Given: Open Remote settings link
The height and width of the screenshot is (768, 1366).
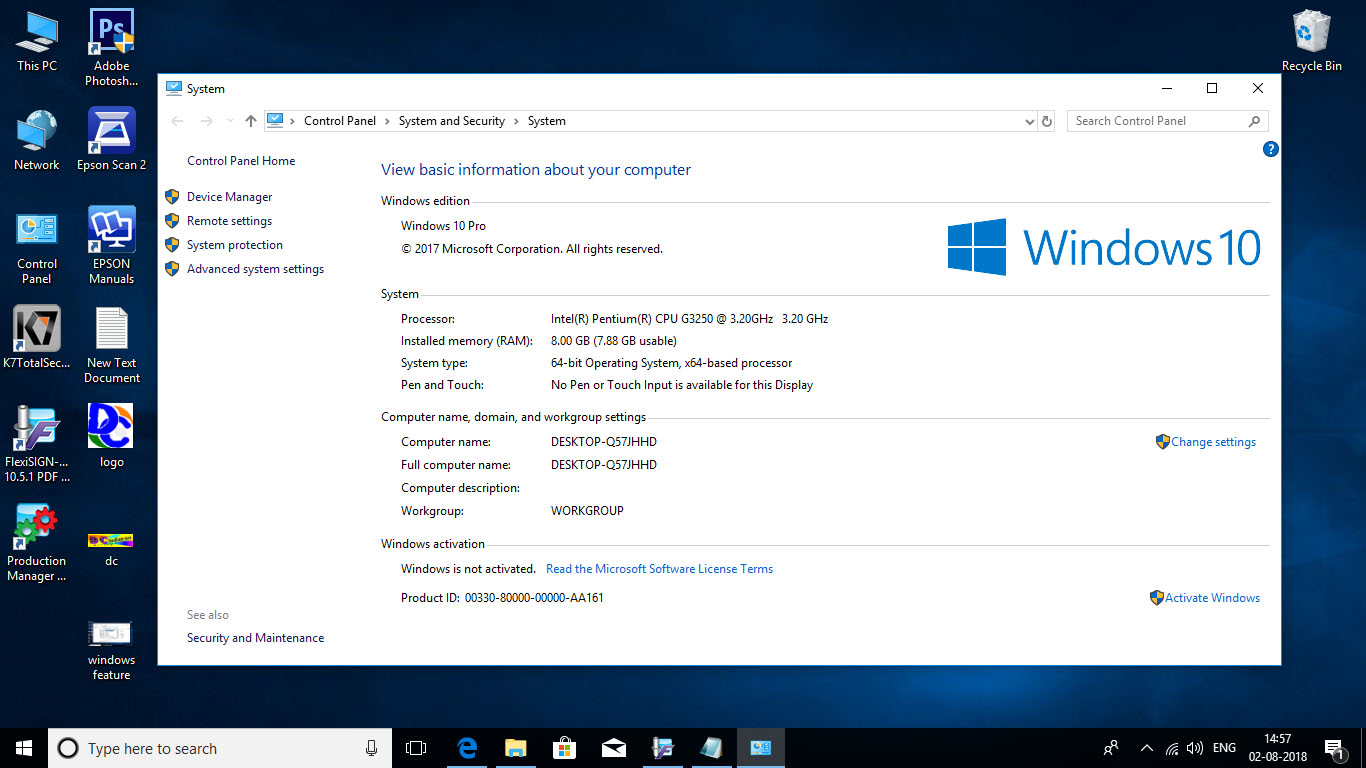Looking at the screenshot, I should (229, 221).
